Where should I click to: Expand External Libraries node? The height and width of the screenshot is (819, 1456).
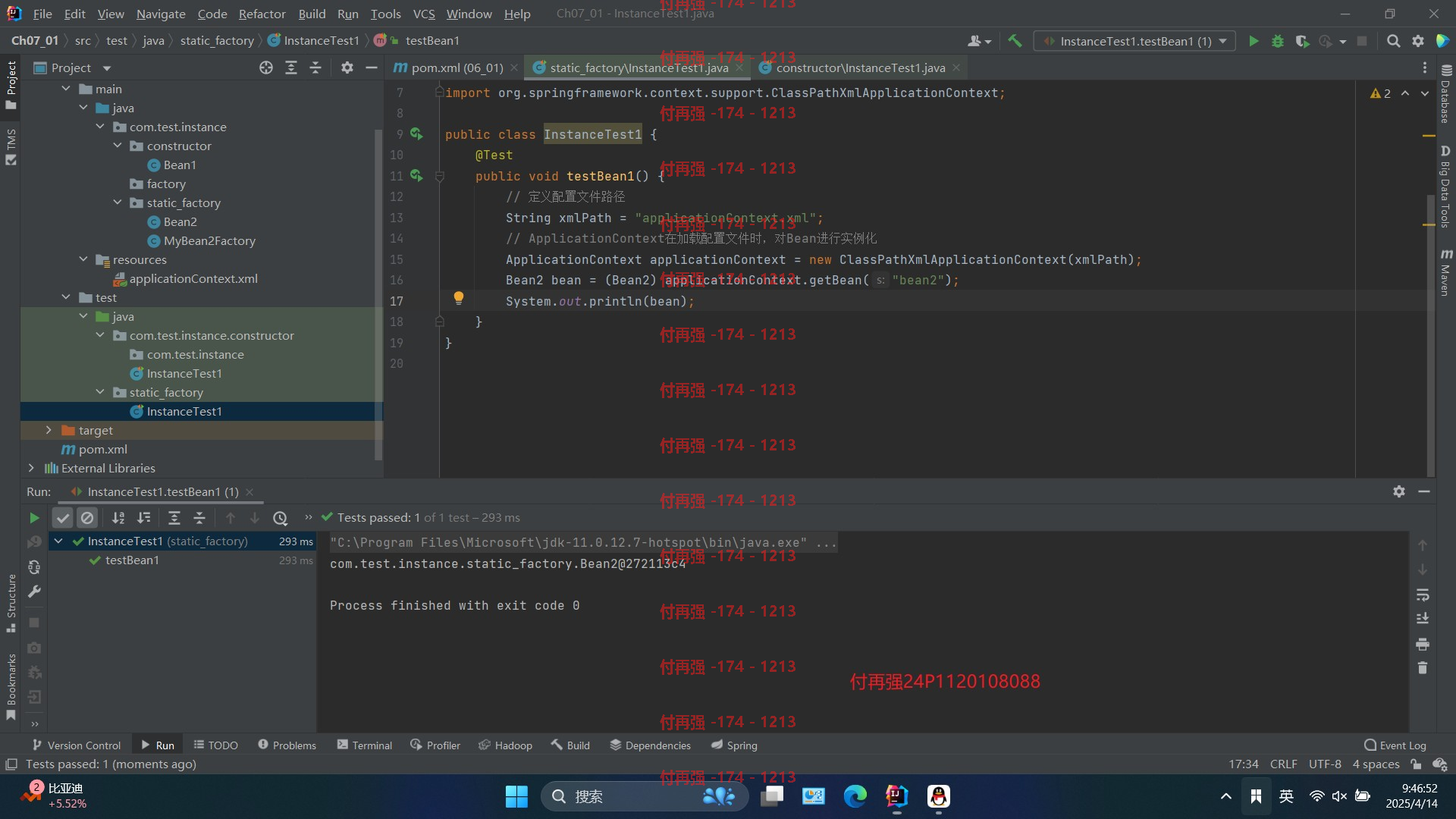tap(31, 468)
